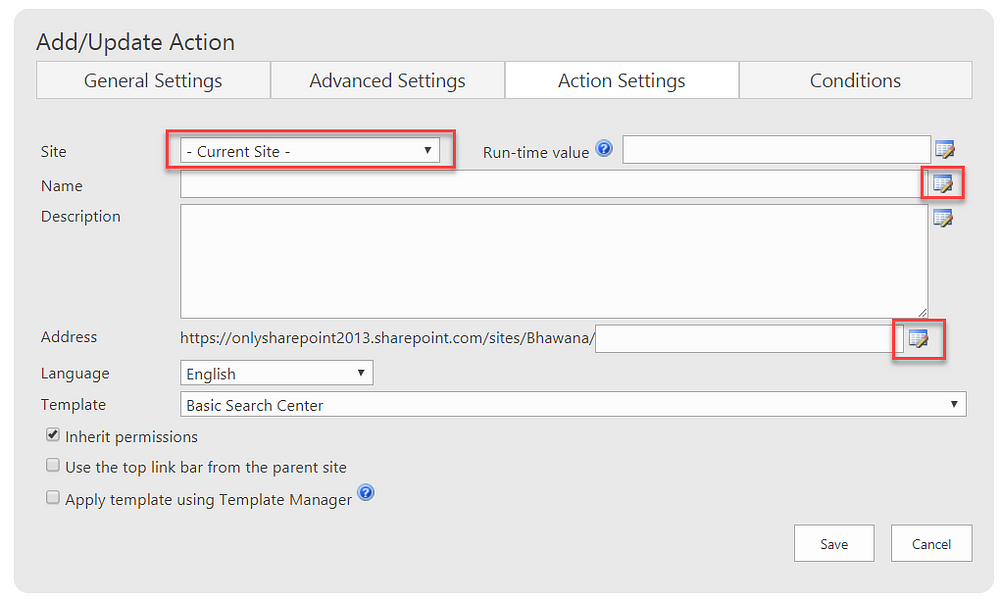This screenshot has height=602, width=1000.
Task: Click the site URL text onlysharepoint2013.sharepoint.com
Action: tap(386, 337)
